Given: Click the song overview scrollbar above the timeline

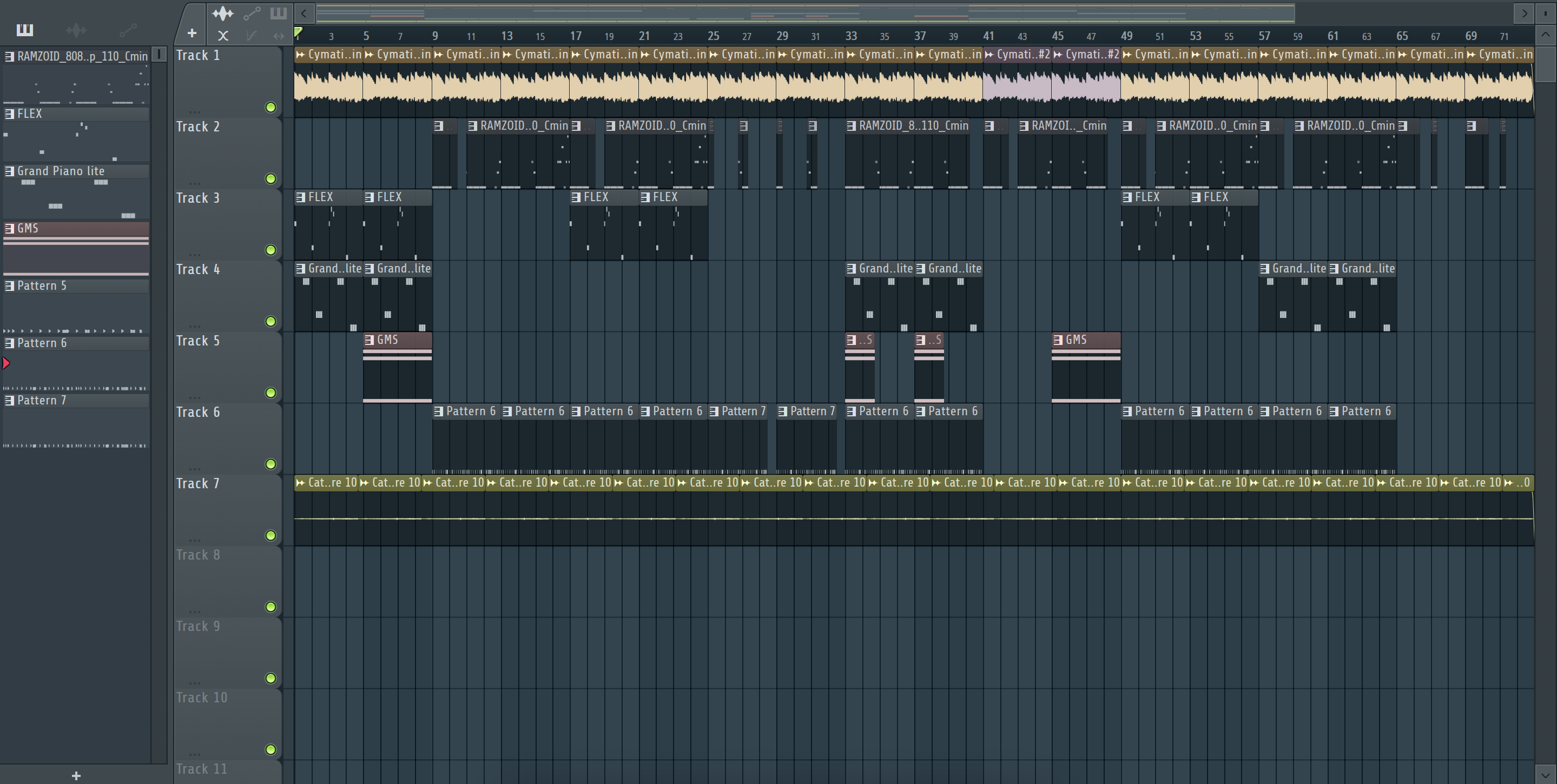Looking at the screenshot, I should tap(804, 12).
